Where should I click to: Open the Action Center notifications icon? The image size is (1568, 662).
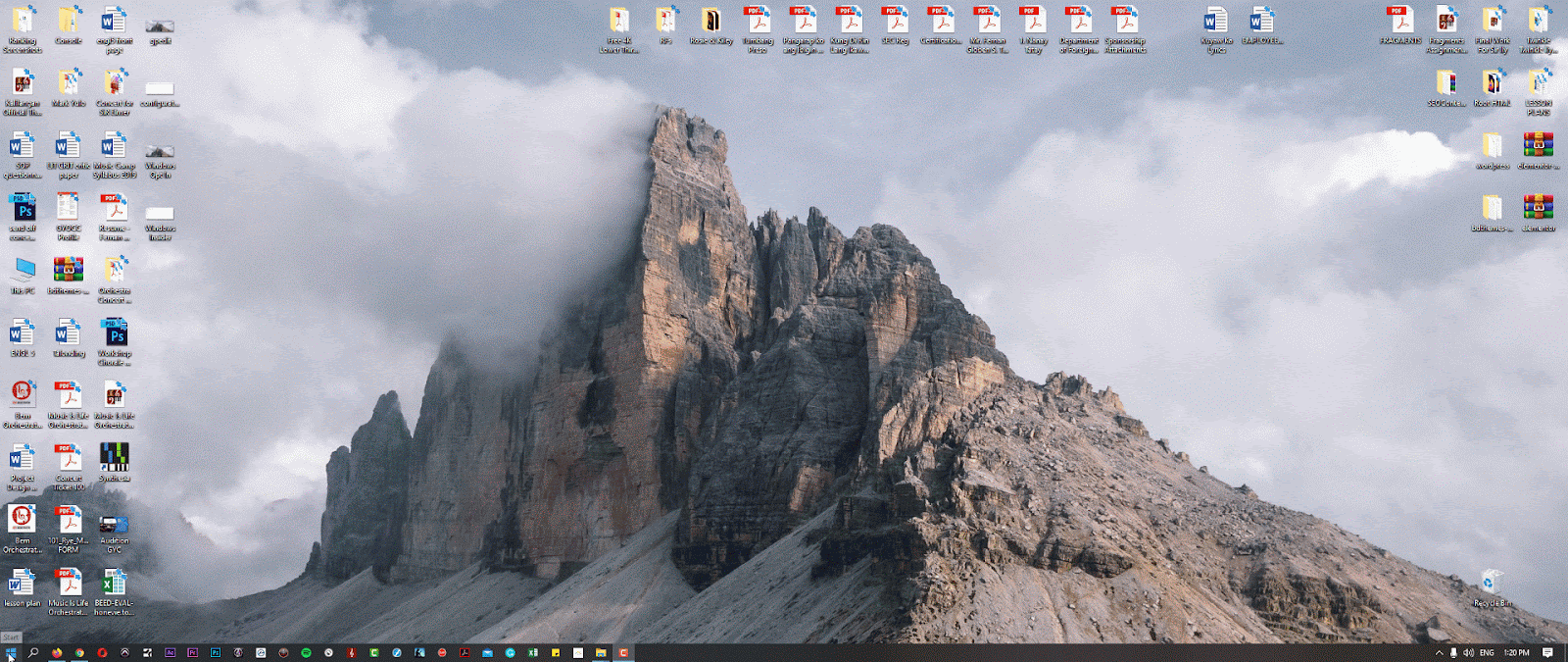coord(1547,652)
